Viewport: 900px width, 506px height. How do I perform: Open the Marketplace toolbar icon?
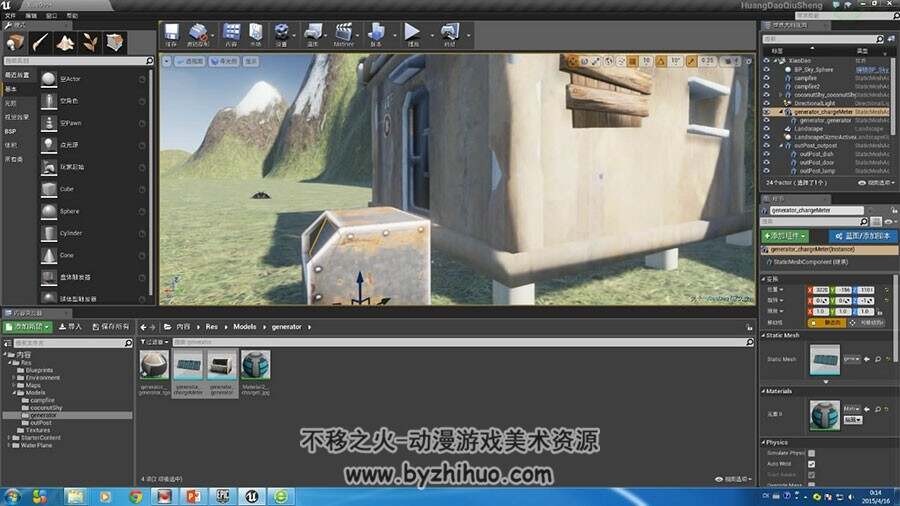point(256,34)
